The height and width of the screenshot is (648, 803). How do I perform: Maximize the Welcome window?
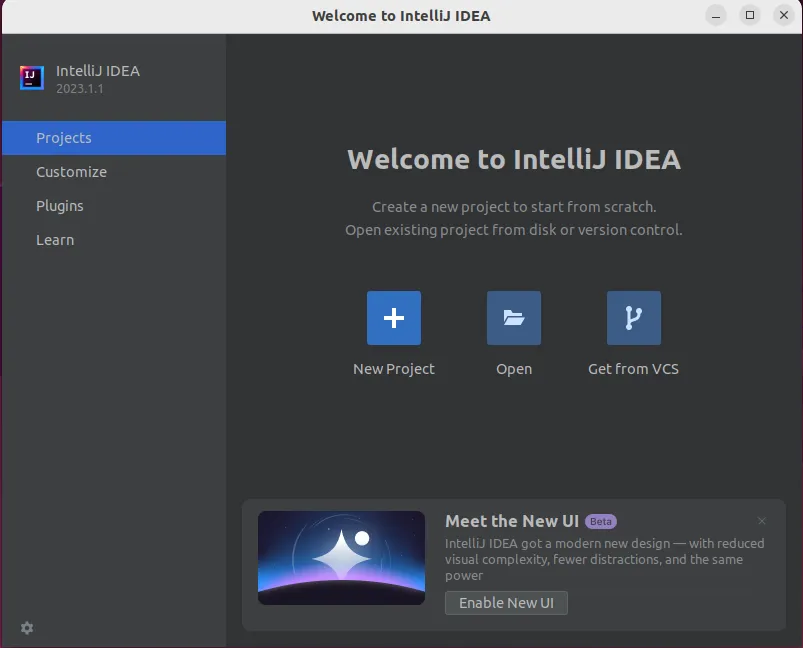[750, 15]
